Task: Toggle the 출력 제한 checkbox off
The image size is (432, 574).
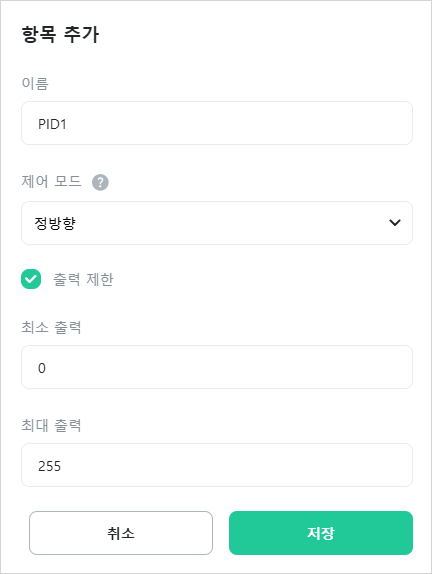Action: pyautogui.click(x=31, y=279)
